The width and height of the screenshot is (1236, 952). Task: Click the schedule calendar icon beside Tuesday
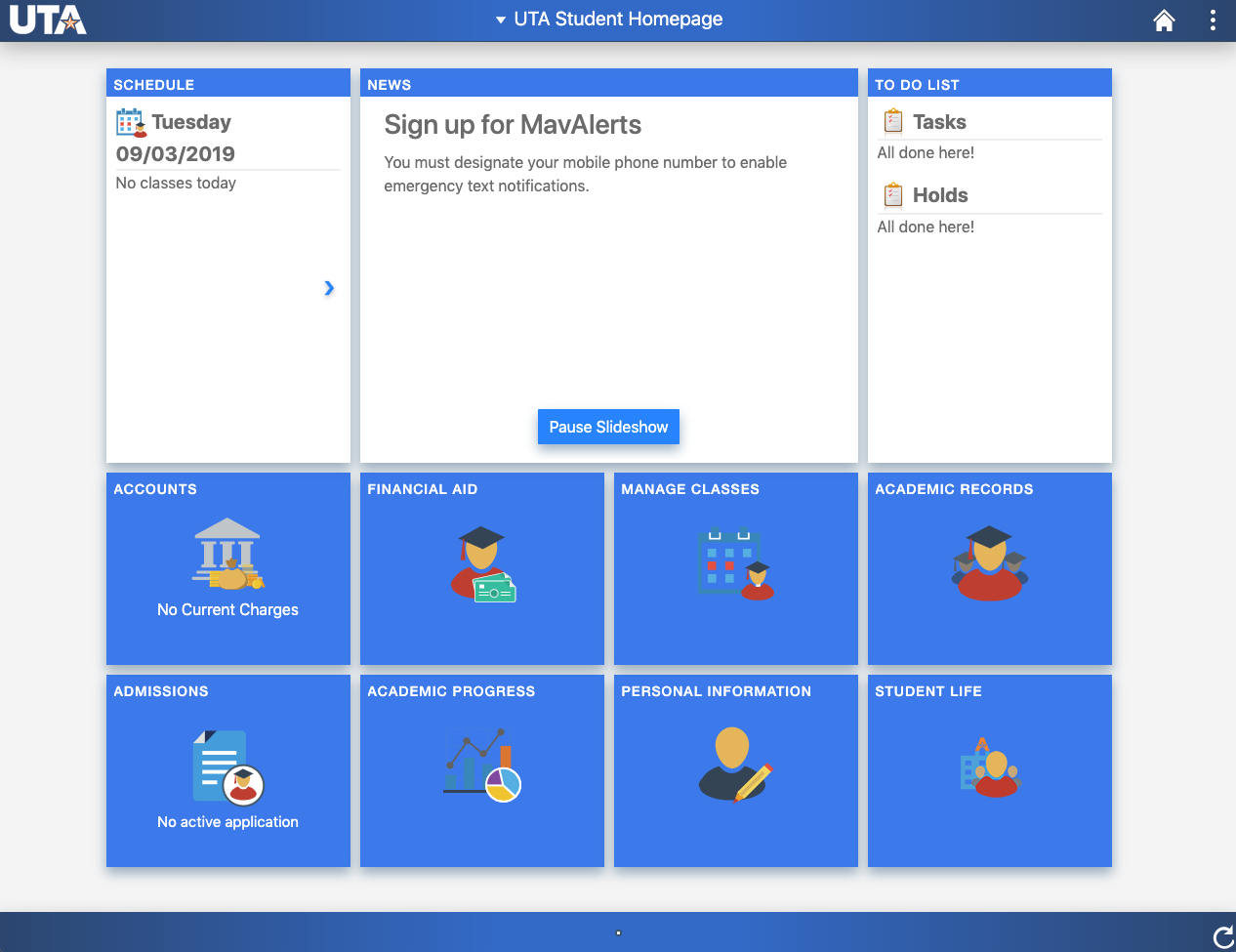tap(128, 122)
